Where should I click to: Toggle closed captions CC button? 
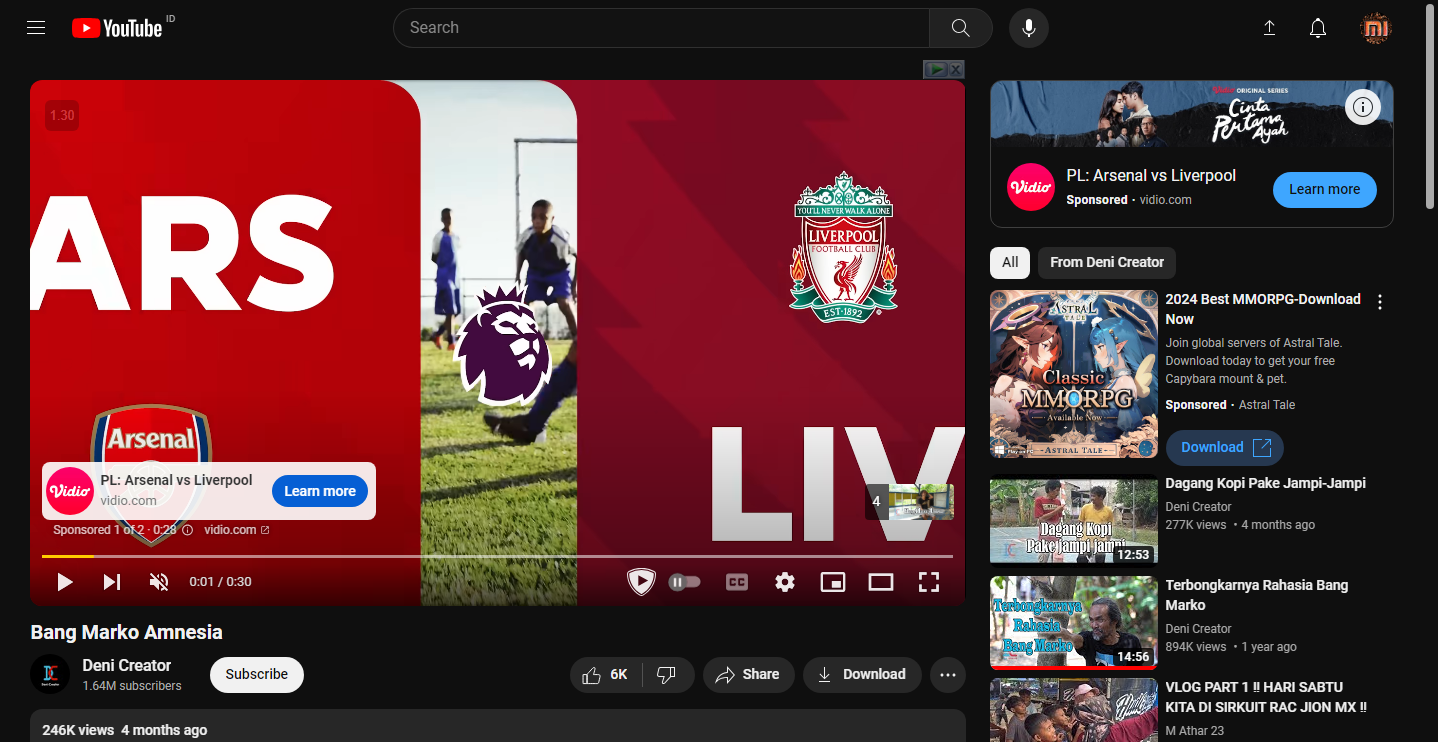[737, 582]
